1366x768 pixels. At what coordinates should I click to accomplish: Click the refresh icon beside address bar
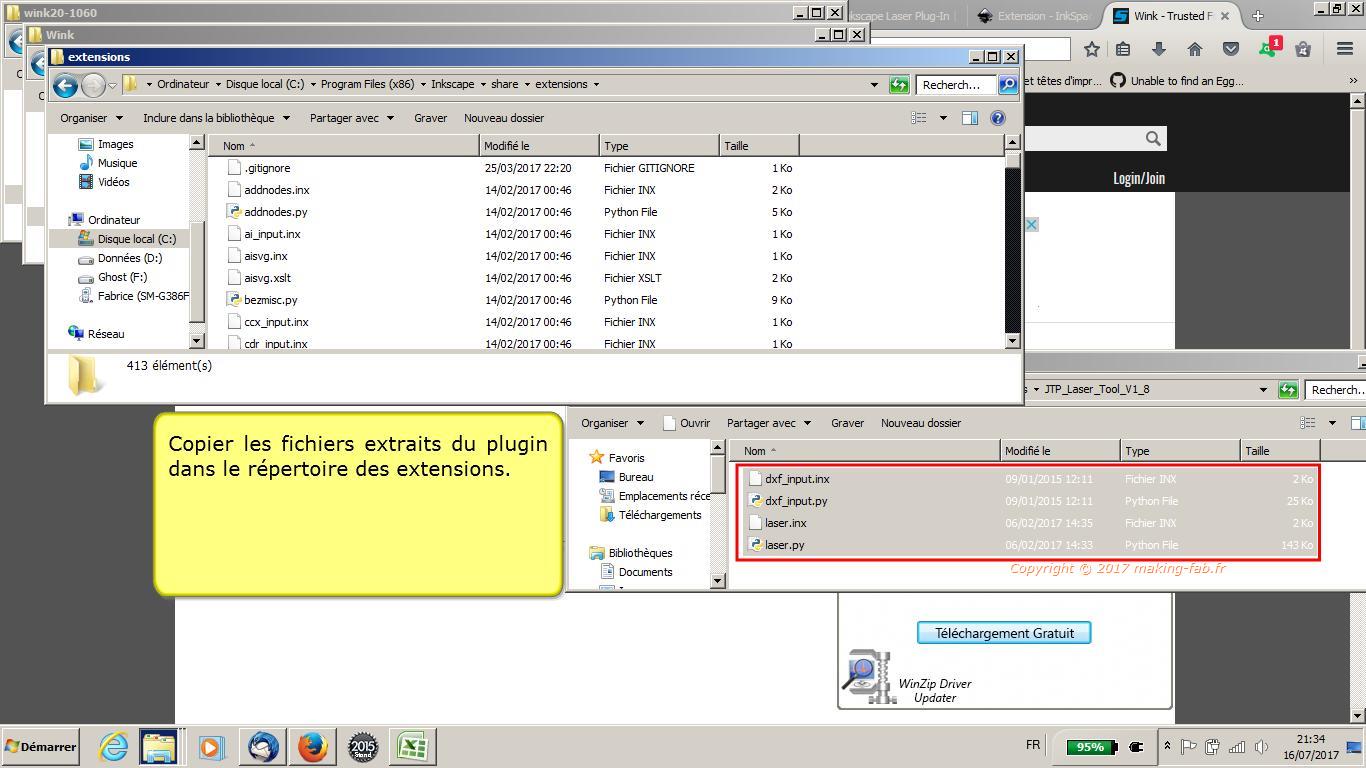899,85
